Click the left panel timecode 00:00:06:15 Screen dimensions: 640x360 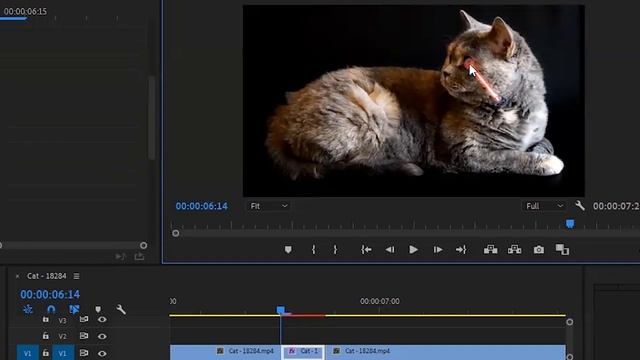pyautogui.click(x=25, y=11)
